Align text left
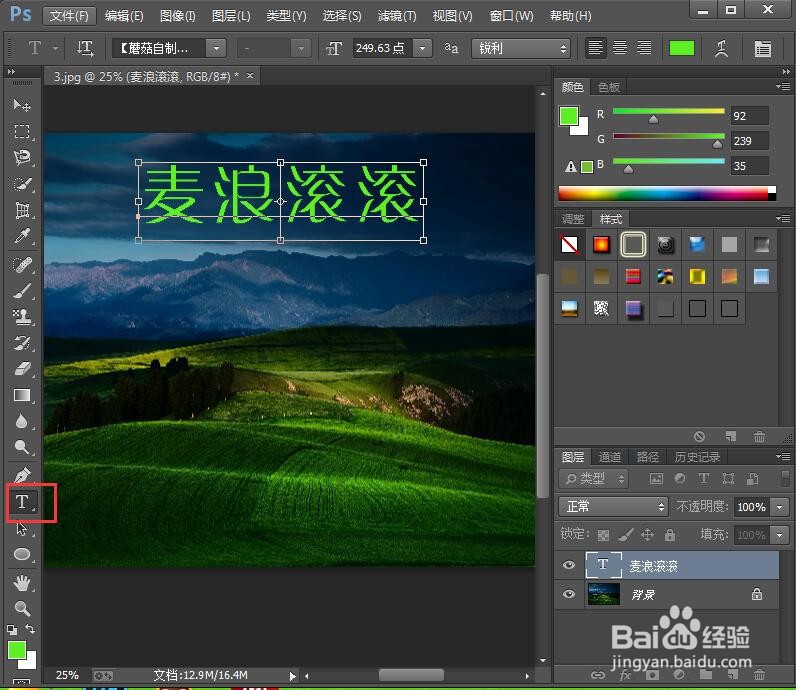The height and width of the screenshot is (690, 796). pyautogui.click(x=595, y=48)
